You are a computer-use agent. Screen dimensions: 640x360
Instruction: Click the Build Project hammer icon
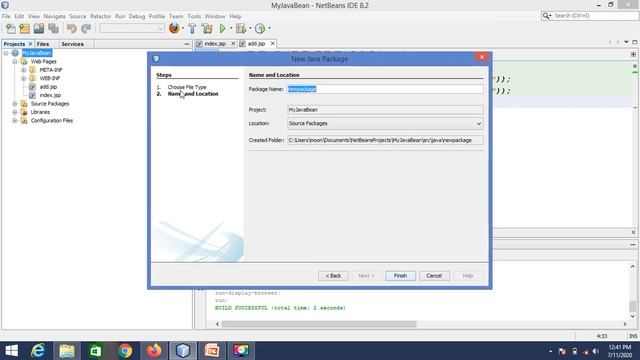click(192, 28)
